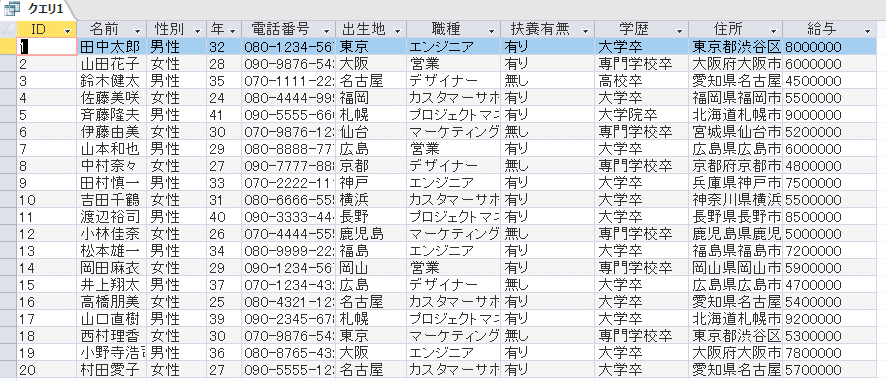Select the 性別 column header
The height and width of the screenshot is (381, 886).
pyautogui.click(x=177, y=29)
